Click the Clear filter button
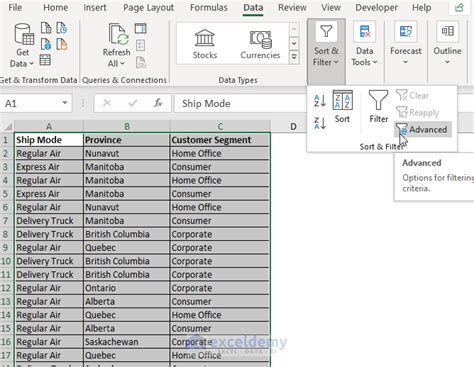This screenshot has width=474, height=367. 413,95
